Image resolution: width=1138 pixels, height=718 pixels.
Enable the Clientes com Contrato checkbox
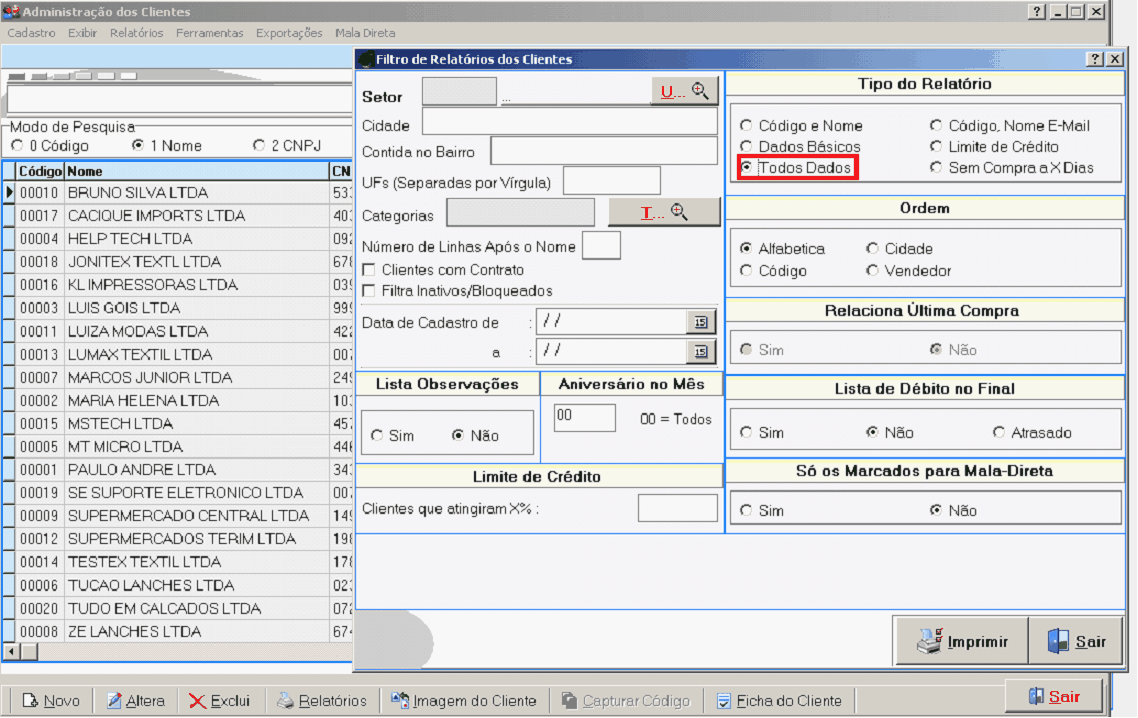[369, 270]
